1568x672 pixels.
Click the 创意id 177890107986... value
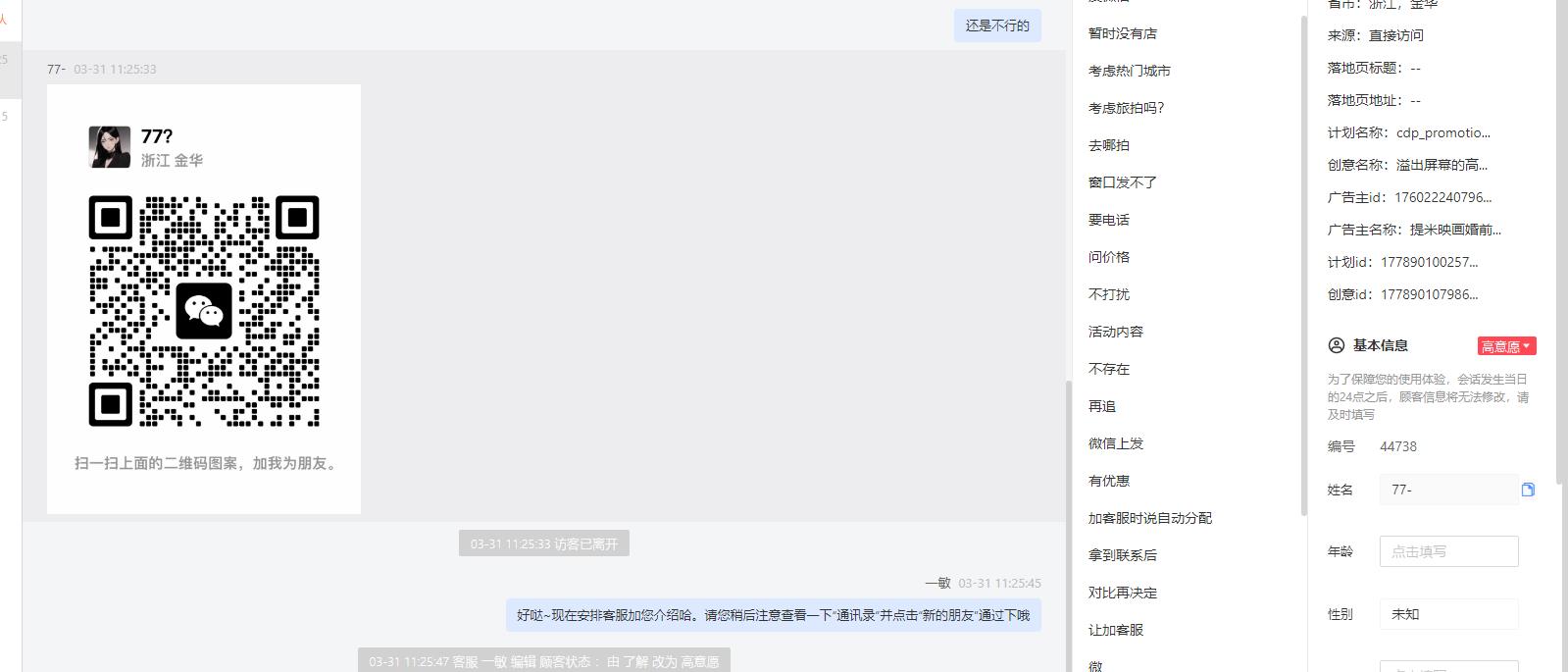point(1430,294)
